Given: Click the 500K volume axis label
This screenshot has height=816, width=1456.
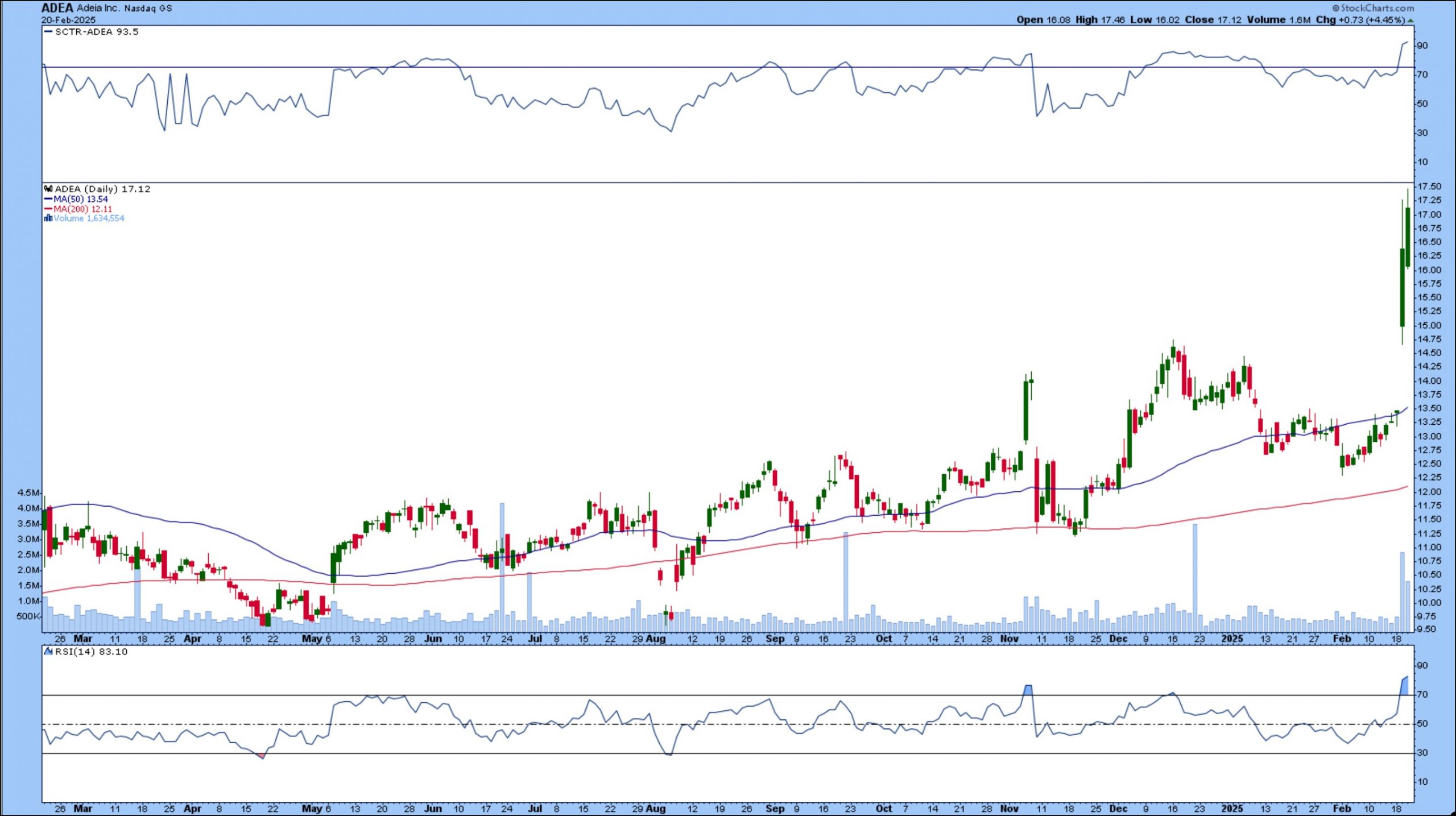Looking at the screenshot, I should click(x=28, y=616).
